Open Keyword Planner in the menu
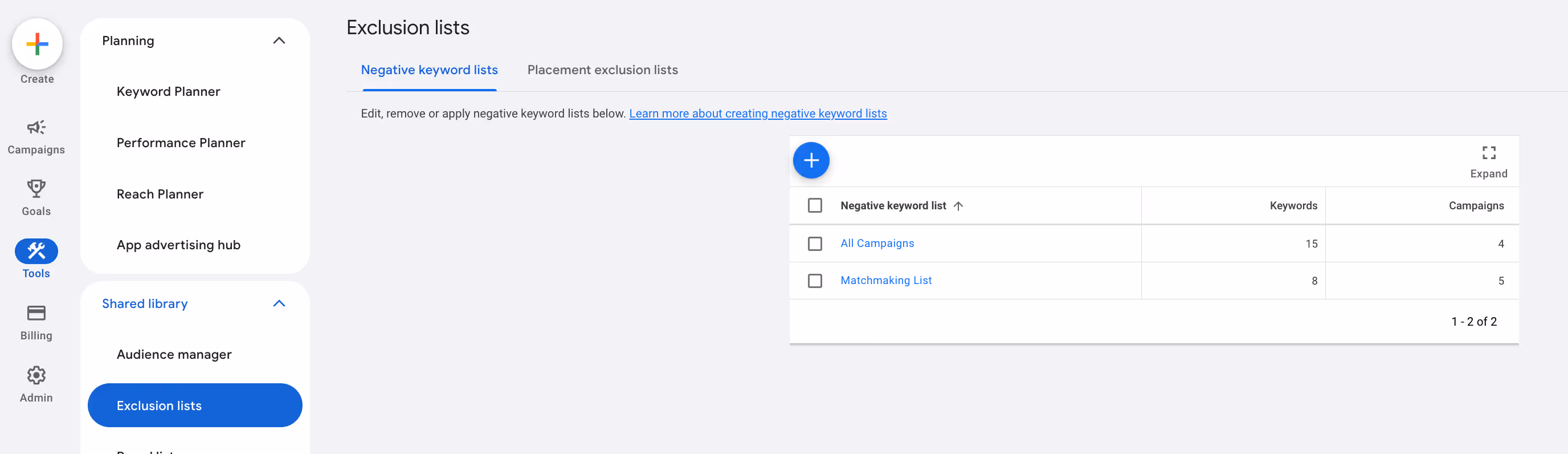1568x454 pixels. (169, 91)
